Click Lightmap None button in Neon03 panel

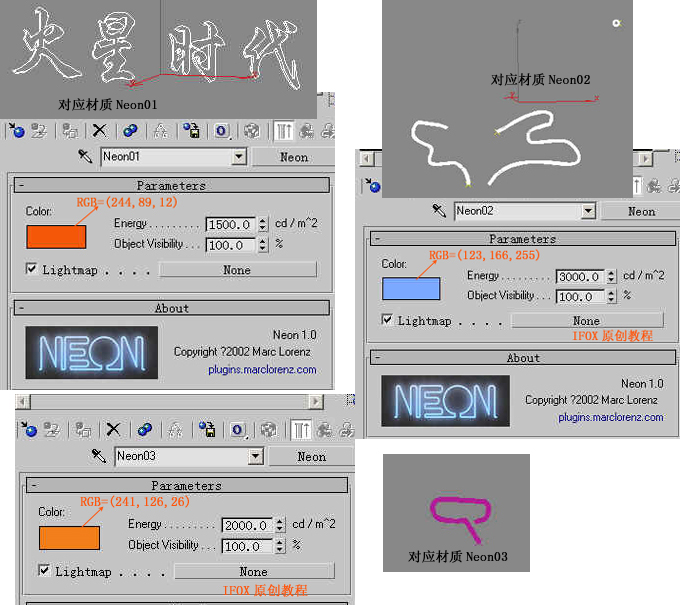254,571
